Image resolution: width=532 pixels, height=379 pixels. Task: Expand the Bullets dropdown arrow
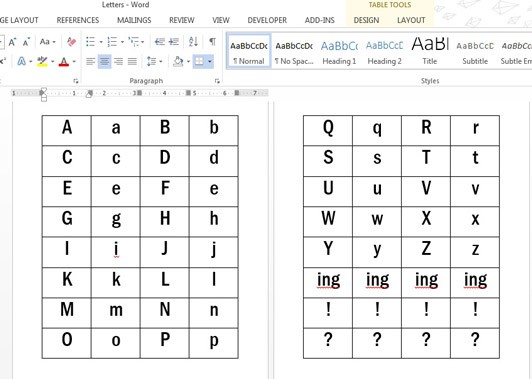101,42
